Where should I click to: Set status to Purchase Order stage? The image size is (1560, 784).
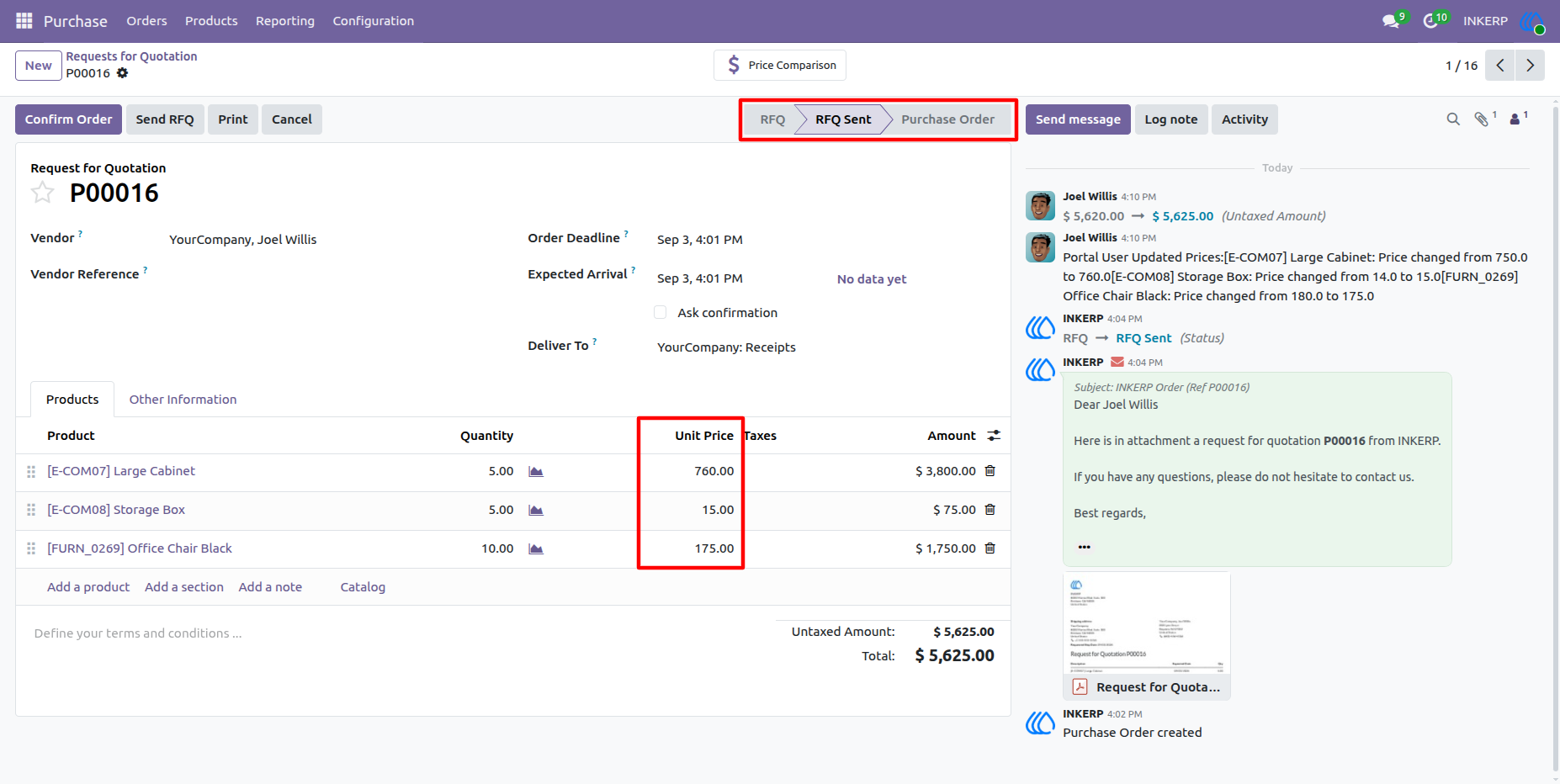[947, 119]
